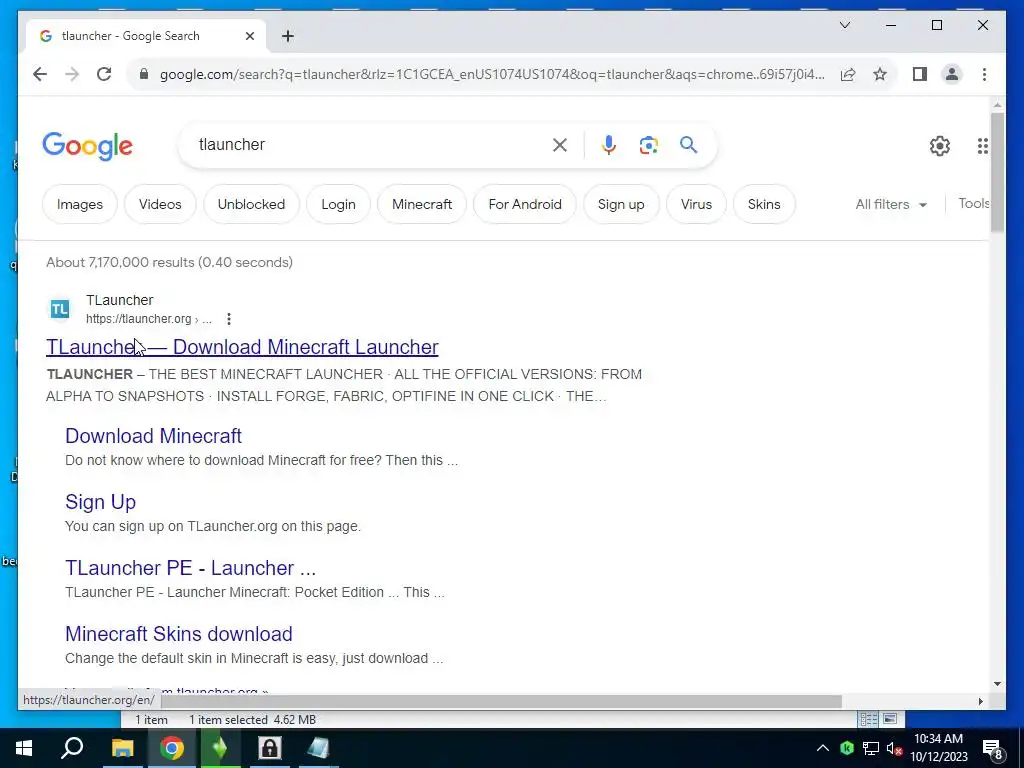The image size is (1024, 768).
Task: Click the tlauncher.org URL breadcrumb
Action: (149, 319)
